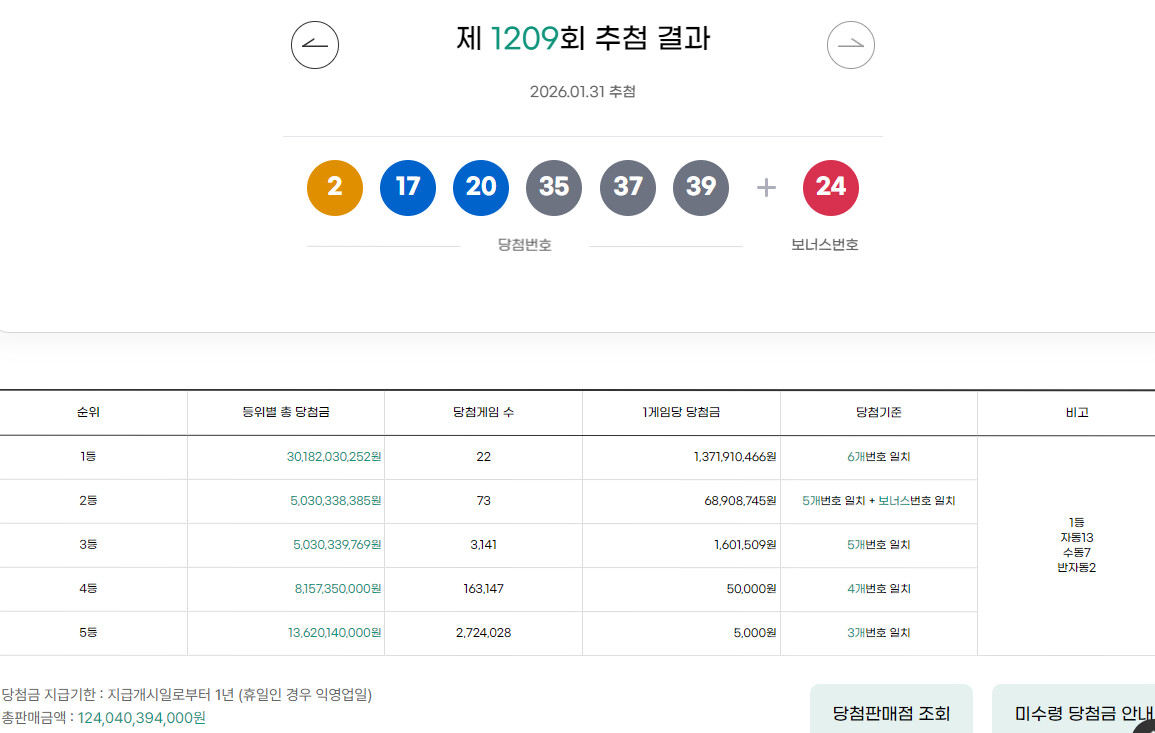
Task: Click per-game prize 50,000원
Action: [x=751, y=589]
